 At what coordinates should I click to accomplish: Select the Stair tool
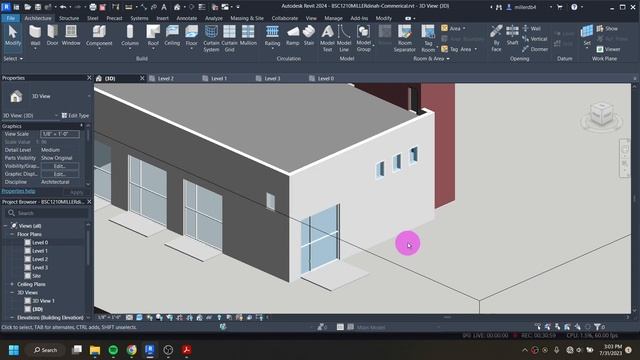tap(309, 36)
